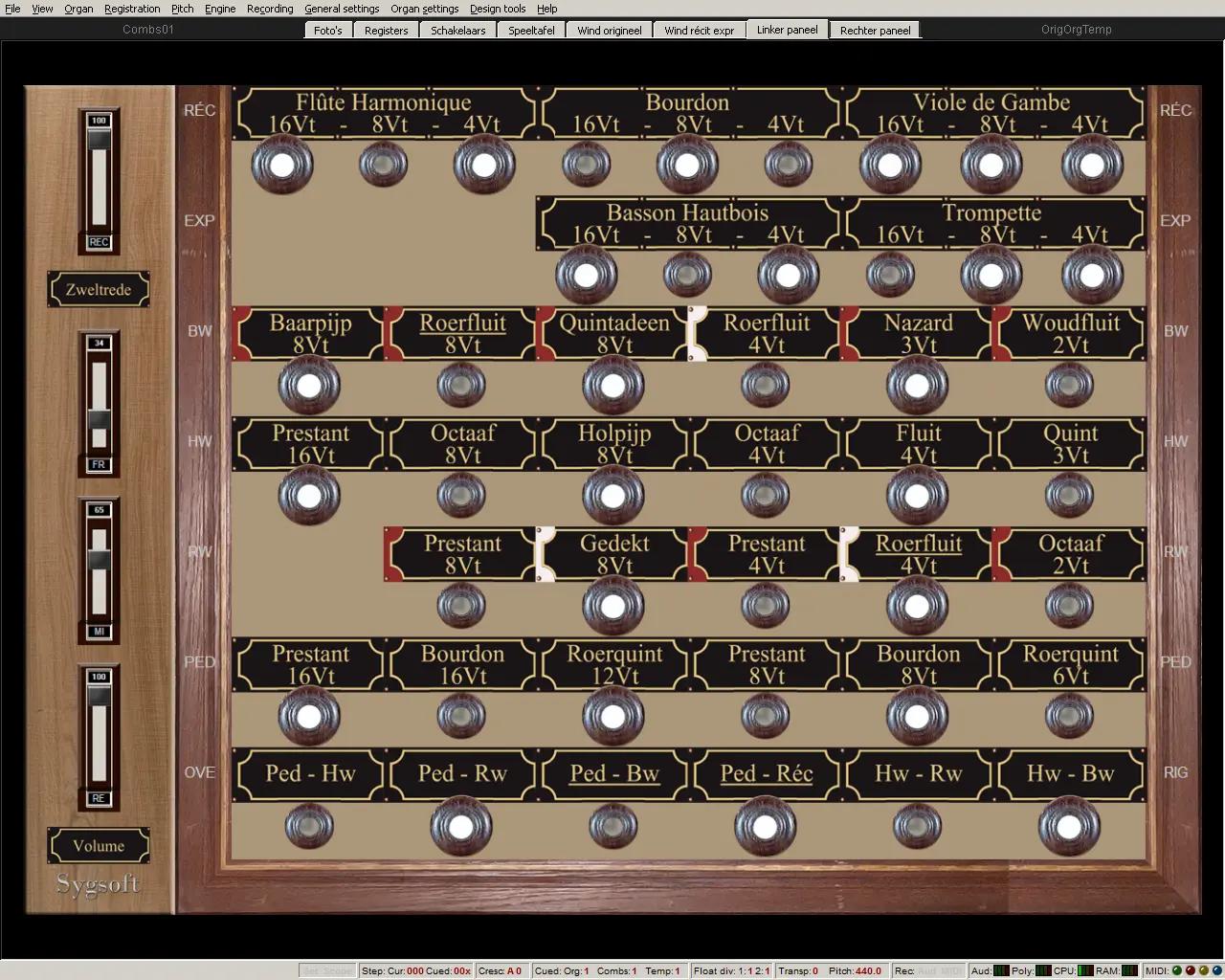This screenshot has height=980, width=1225.
Task: Click the Volume label button
Action: point(99,846)
